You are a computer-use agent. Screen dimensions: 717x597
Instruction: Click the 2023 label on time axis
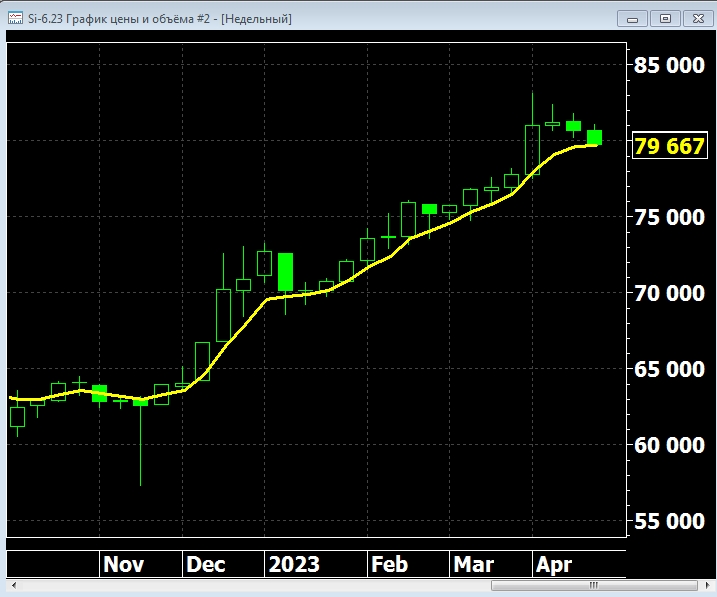294,565
